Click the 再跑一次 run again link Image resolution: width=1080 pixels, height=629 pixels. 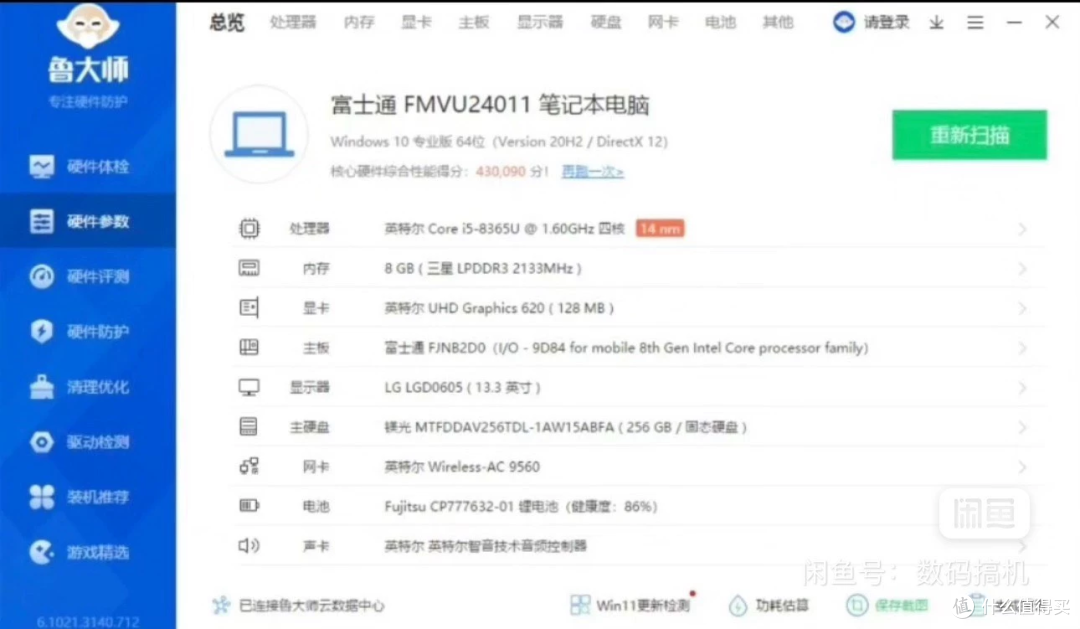click(592, 171)
